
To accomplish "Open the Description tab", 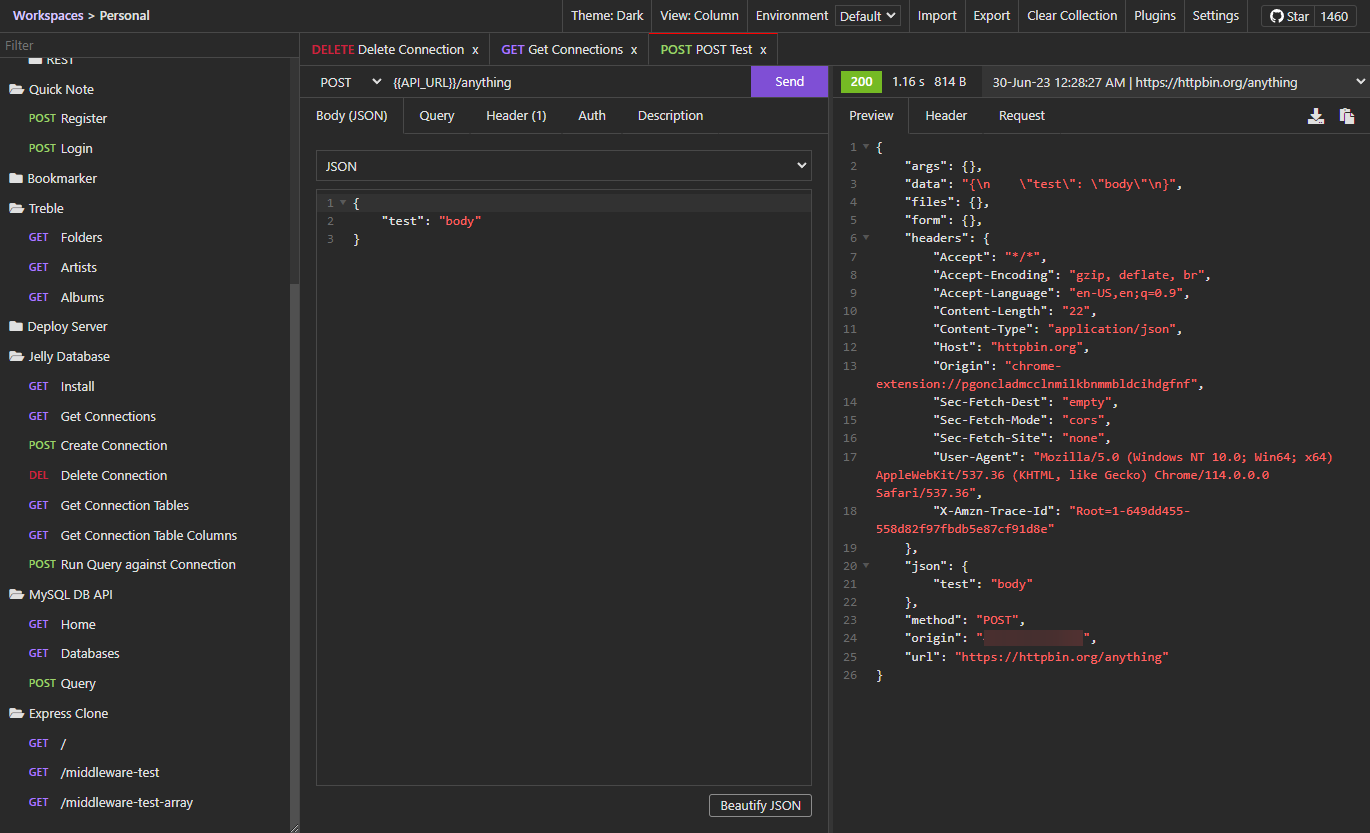I will pos(670,116).
